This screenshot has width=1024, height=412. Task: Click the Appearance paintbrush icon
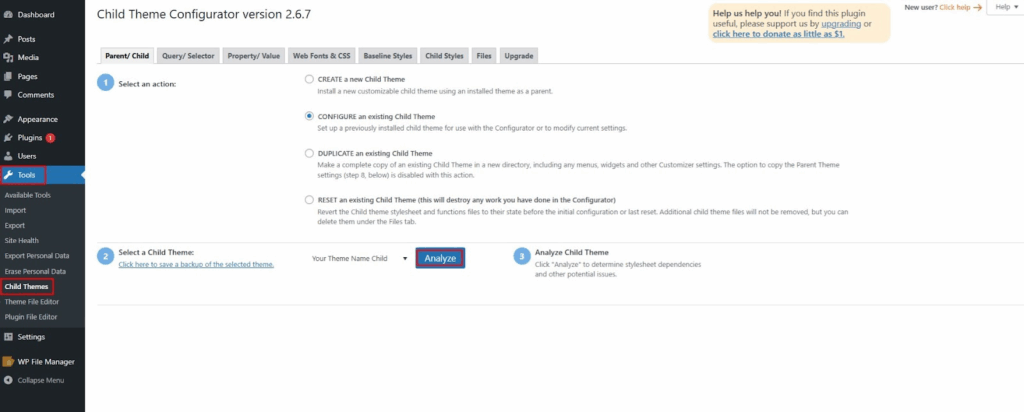[8, 119]
